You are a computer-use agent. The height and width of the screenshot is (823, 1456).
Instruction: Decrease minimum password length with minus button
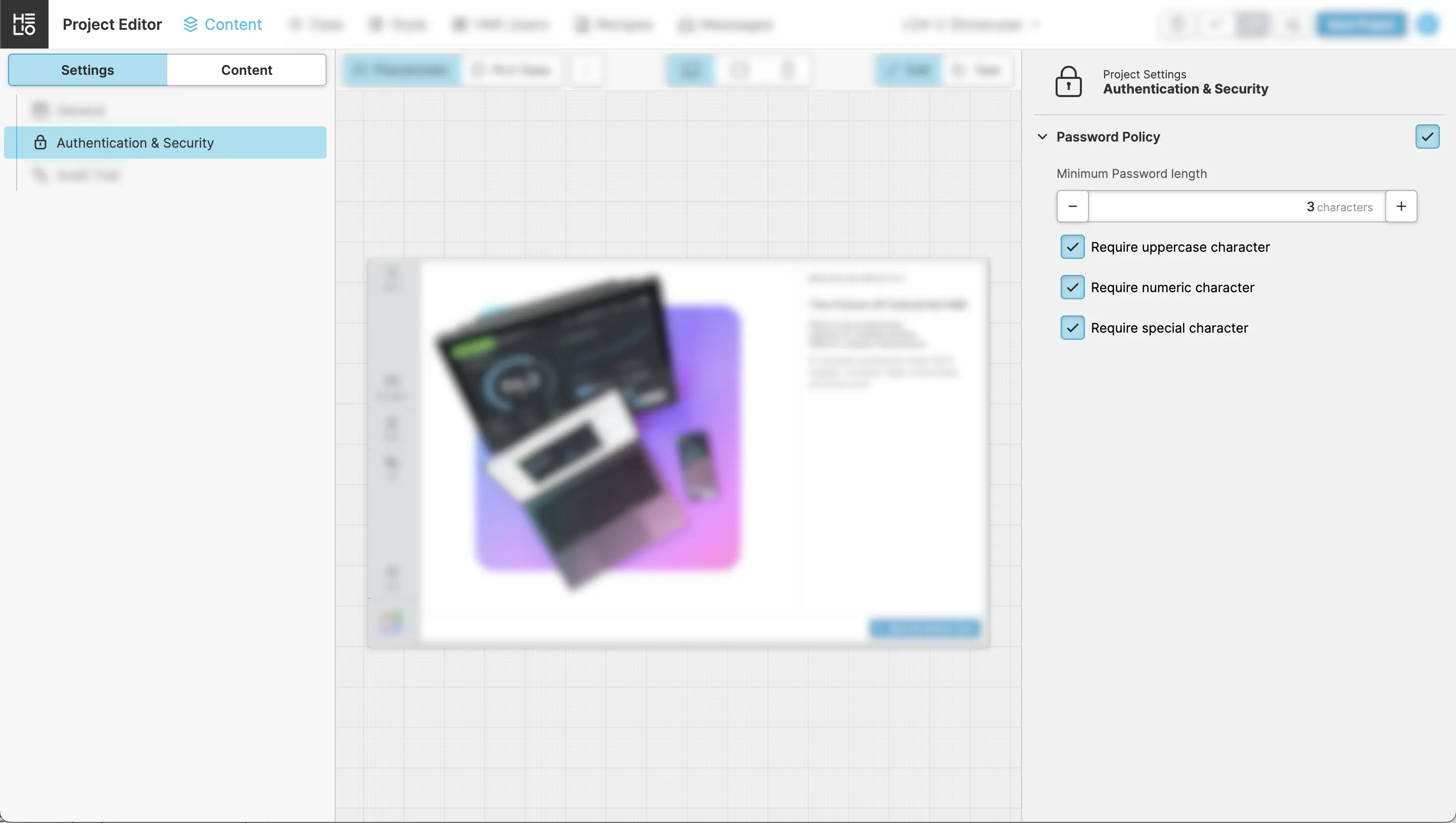[1072, 206]
